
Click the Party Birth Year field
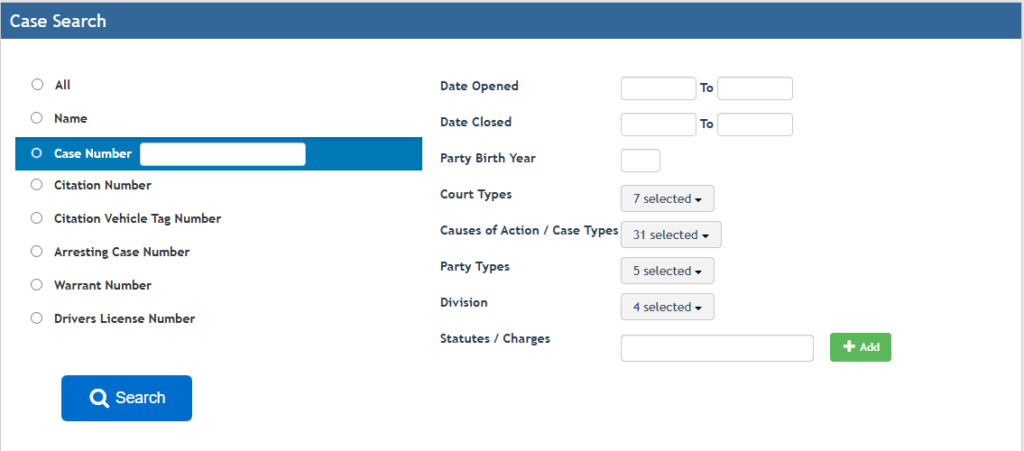tap(640, 160)
